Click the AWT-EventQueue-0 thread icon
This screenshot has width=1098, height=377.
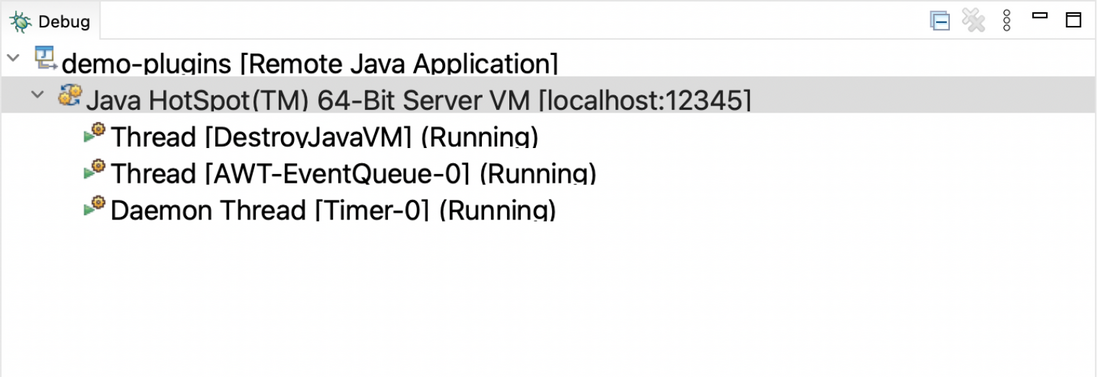click(x=94, y=169)
